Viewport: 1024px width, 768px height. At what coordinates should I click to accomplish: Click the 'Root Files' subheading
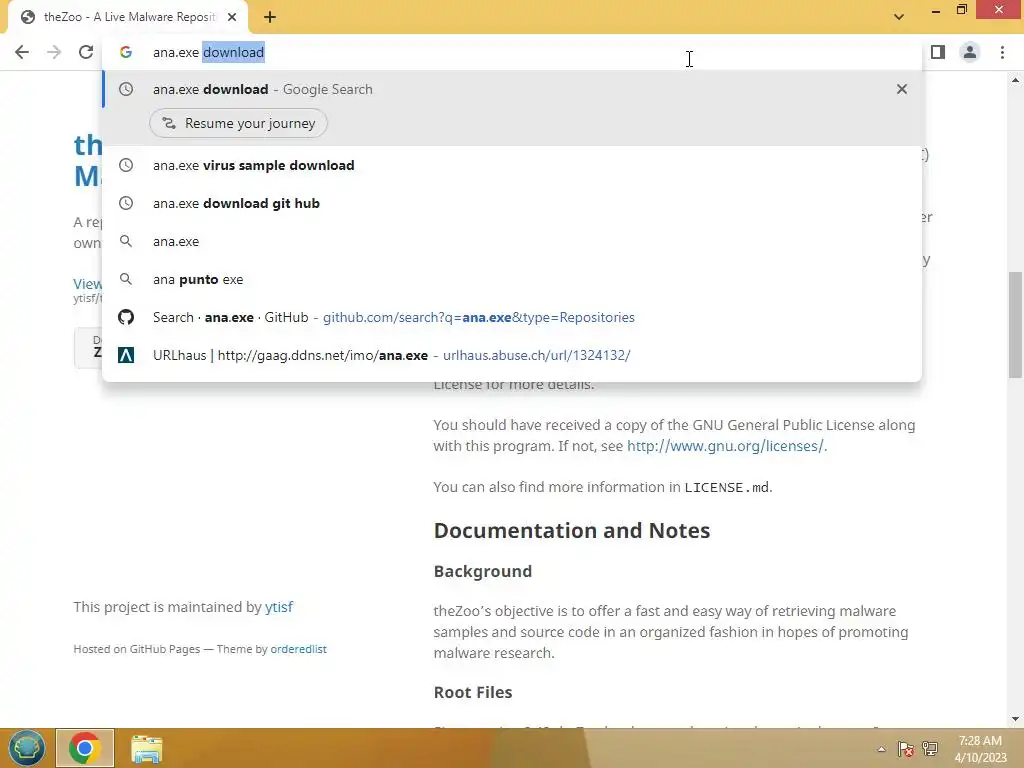coord(473,692)
